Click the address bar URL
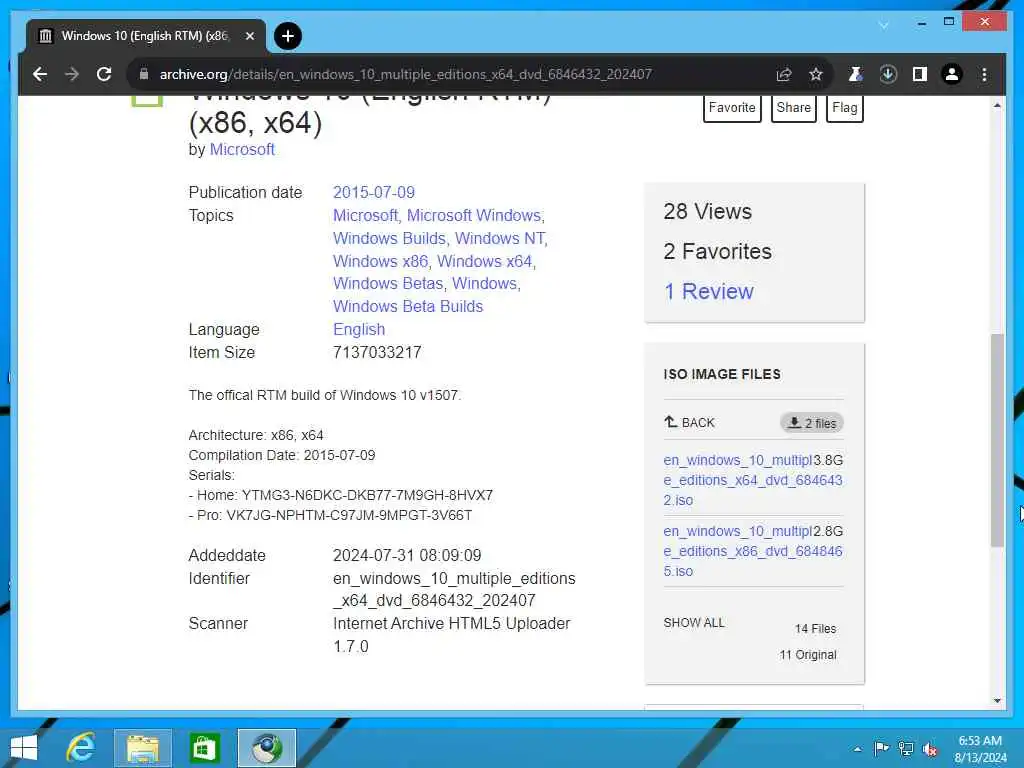Screen dimensions: 1024x768 [x=406, y=74]
